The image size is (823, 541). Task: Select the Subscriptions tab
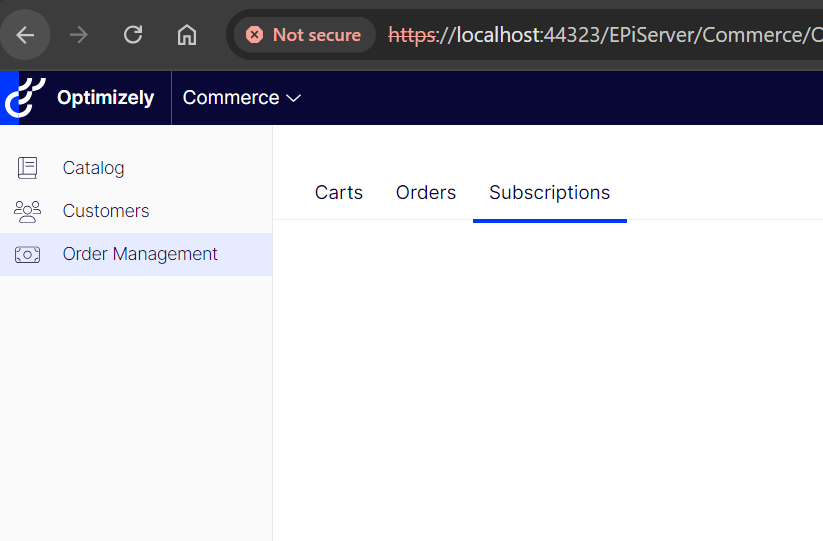549,193
